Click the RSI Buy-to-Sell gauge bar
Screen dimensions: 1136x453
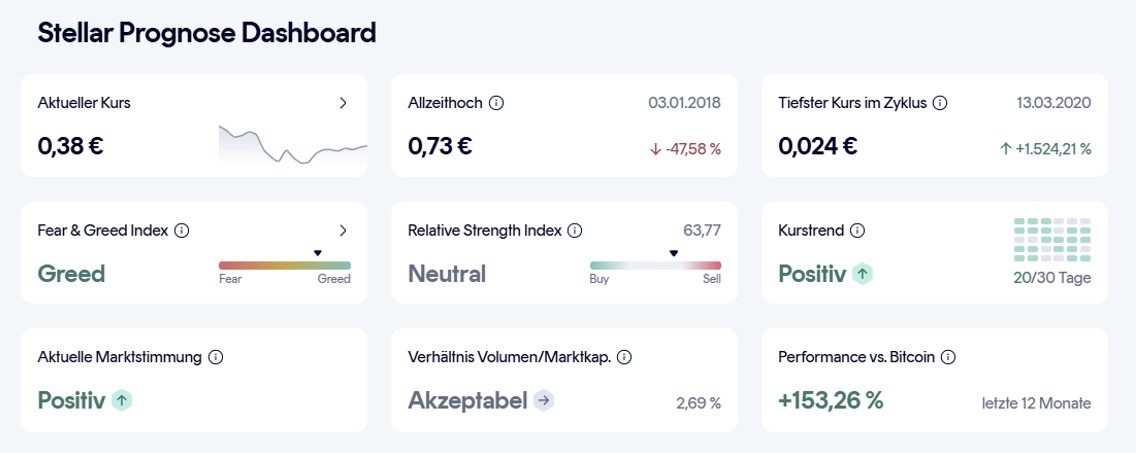tap(655, 265)
